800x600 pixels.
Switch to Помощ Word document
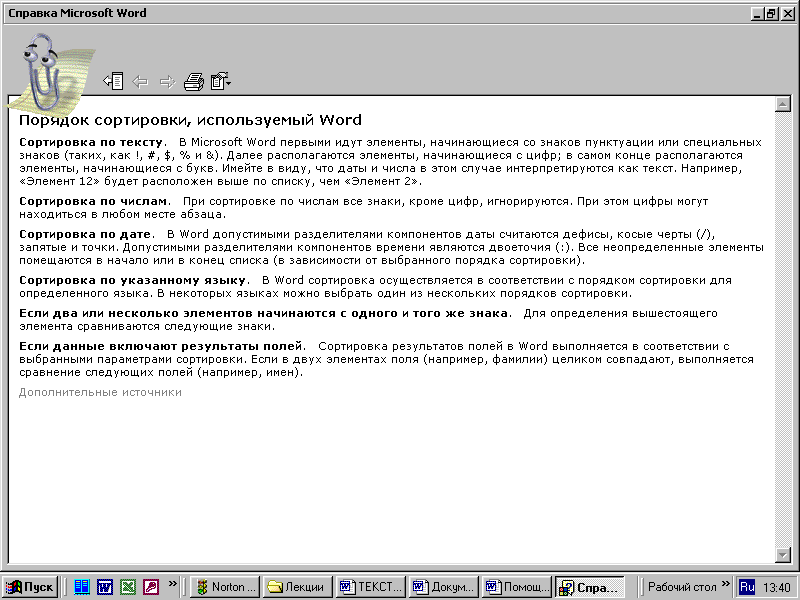[517, 587]
